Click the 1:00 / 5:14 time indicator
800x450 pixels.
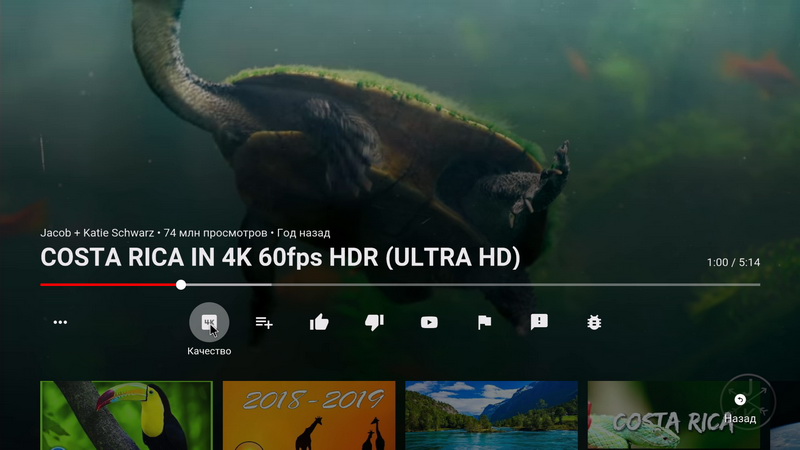click(x=733, y=263)
